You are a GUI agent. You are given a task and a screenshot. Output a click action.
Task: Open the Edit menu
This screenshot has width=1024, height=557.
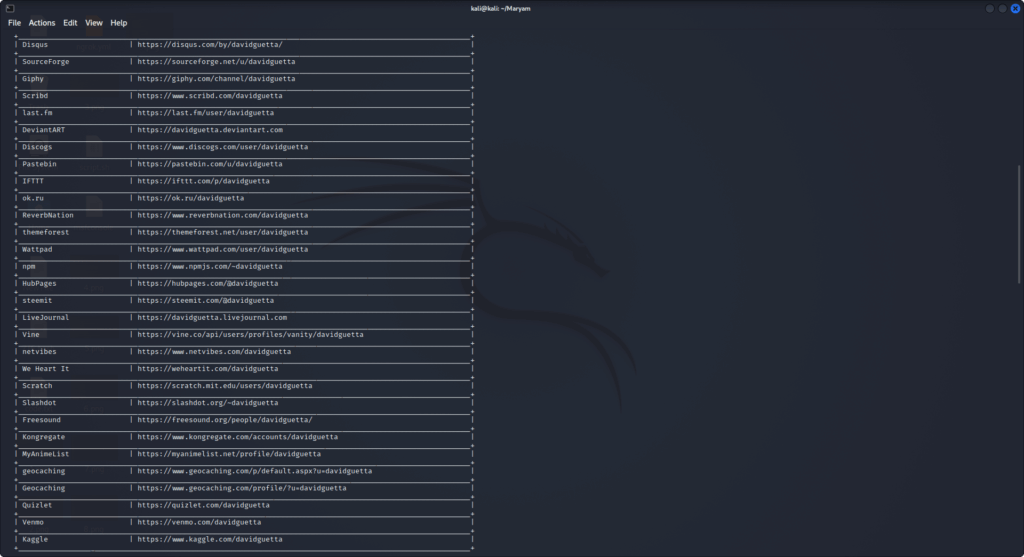(70, 22)
